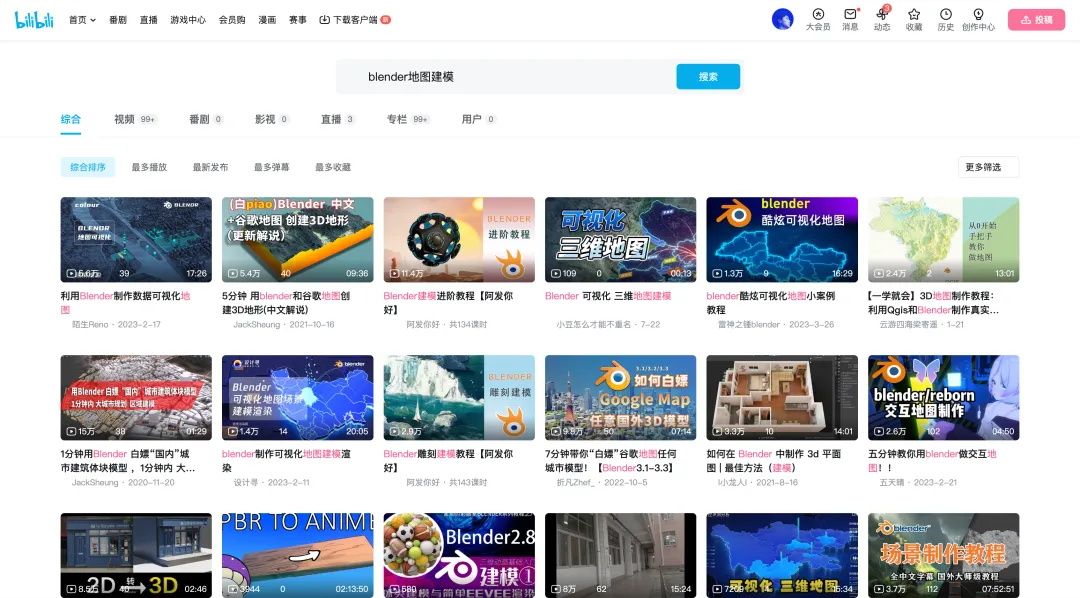Open the Blender2.8建模① thumbnail

tap(459, 555)
